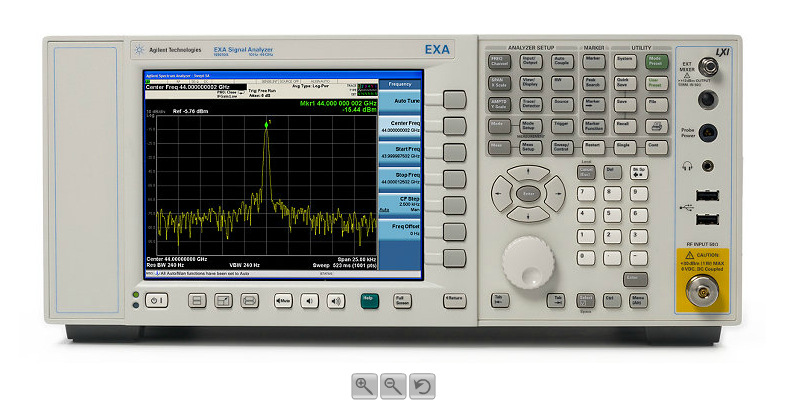The image size is (785, 405).
Task: Click the Mode Setup key
Action: [x=530, y=126]
